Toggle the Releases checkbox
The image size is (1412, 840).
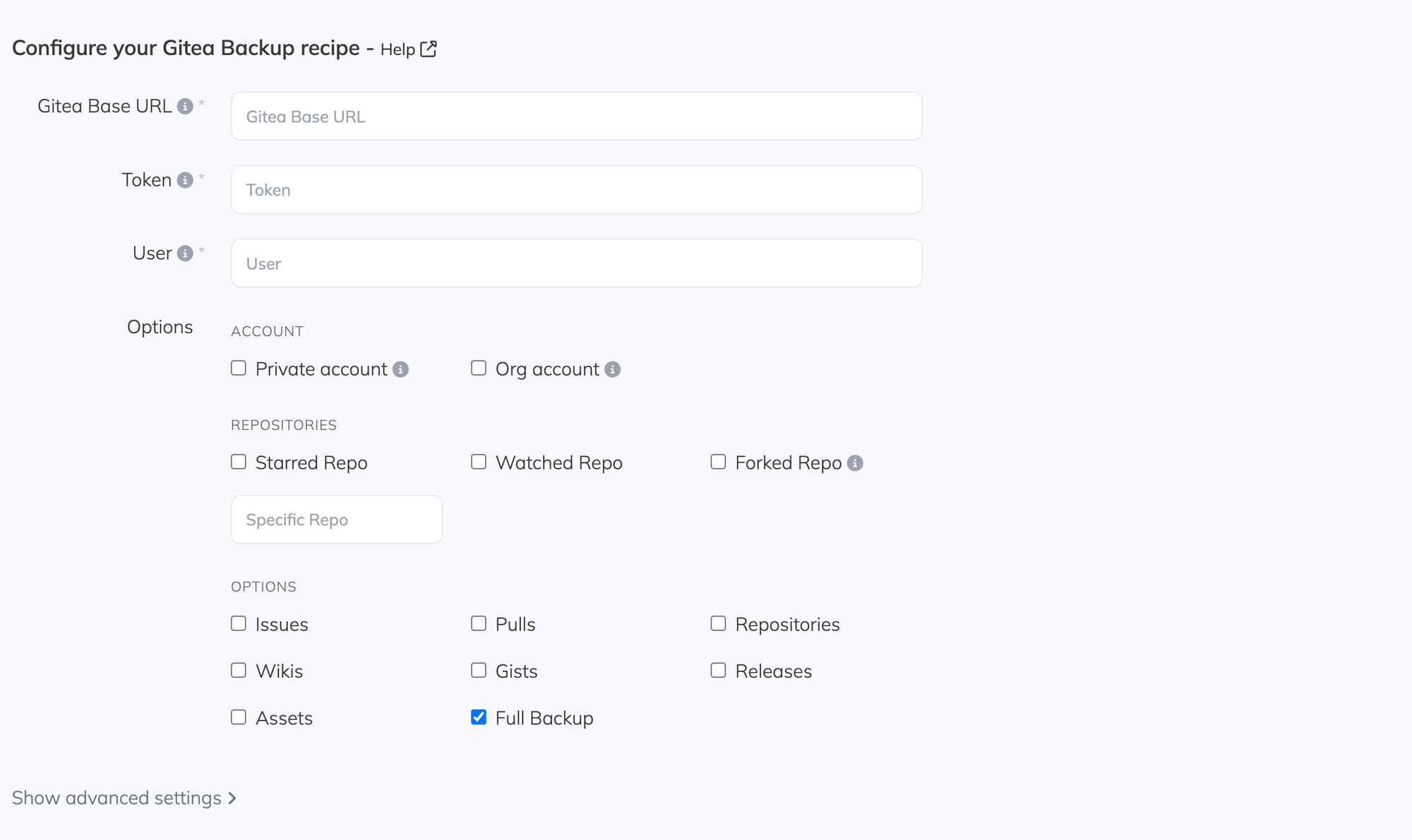[x=718, y=671]
